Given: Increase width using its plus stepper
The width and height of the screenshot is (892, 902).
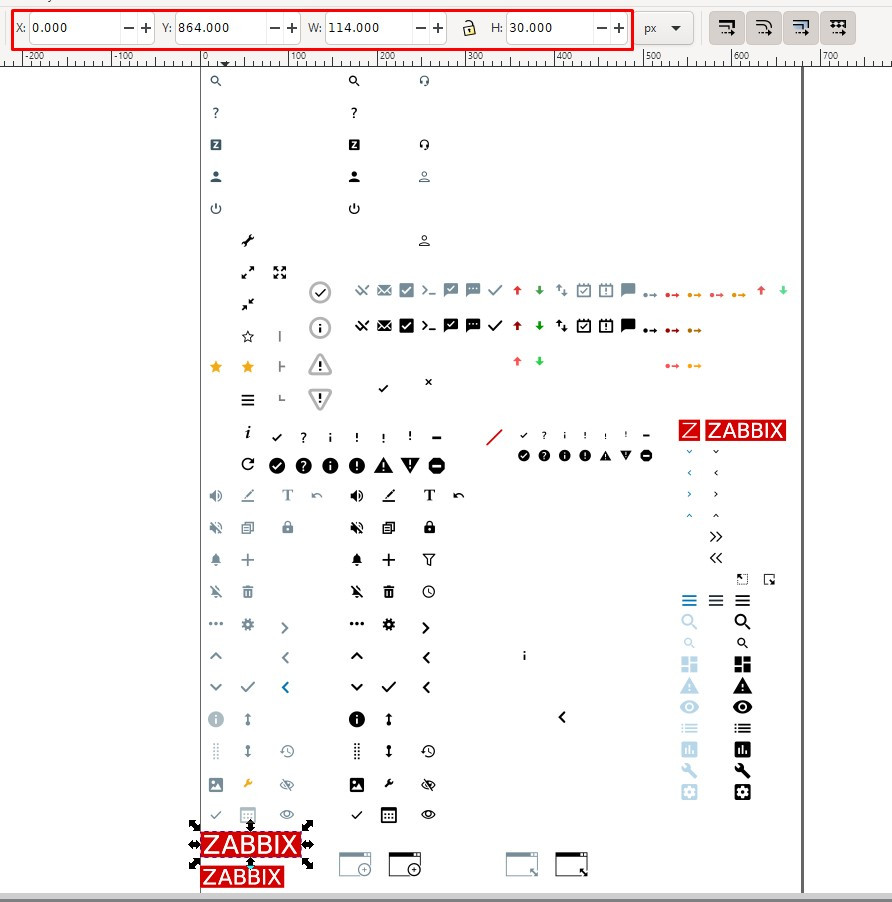Looking at the screenshot, I should pos(435,28).
